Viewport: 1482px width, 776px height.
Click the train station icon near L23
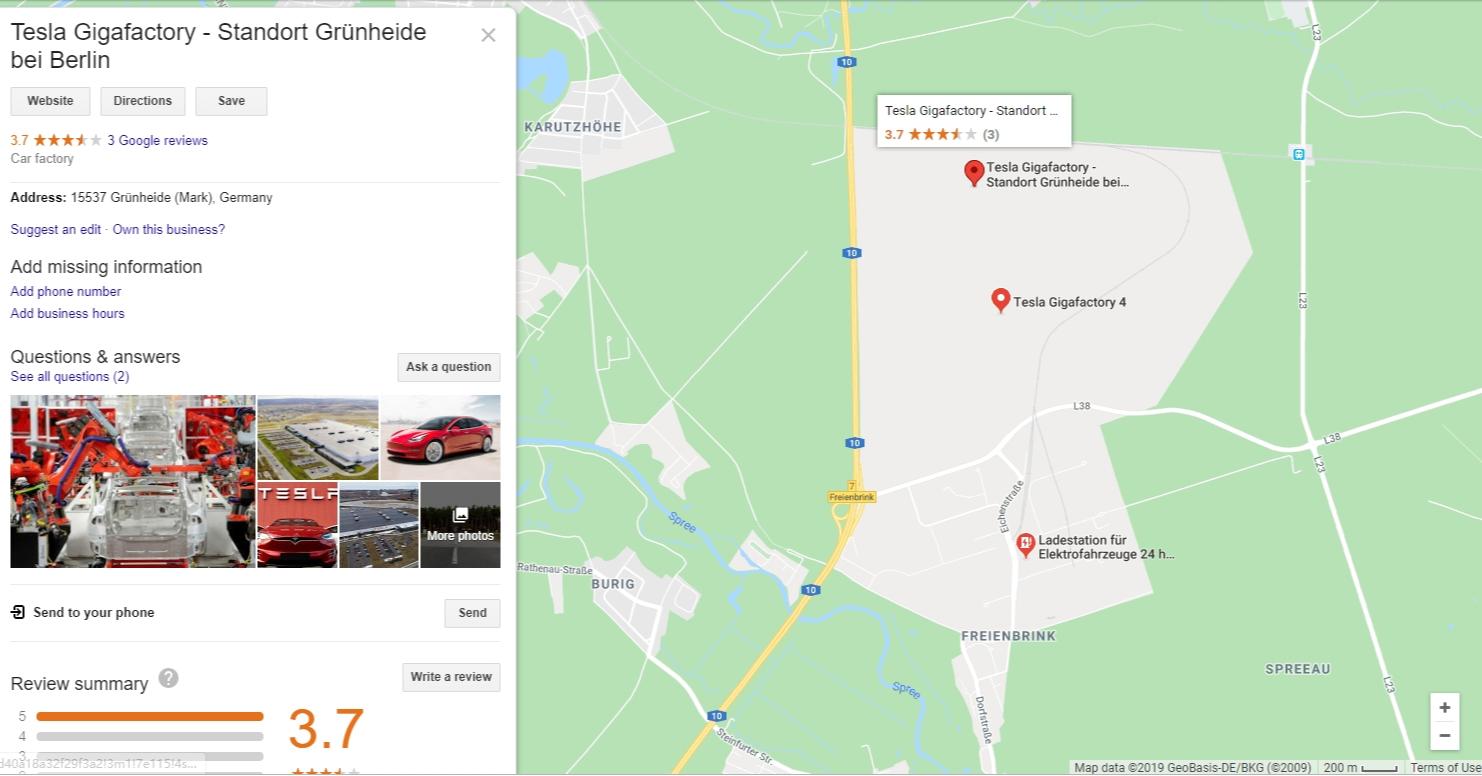tap(1298, 154)
